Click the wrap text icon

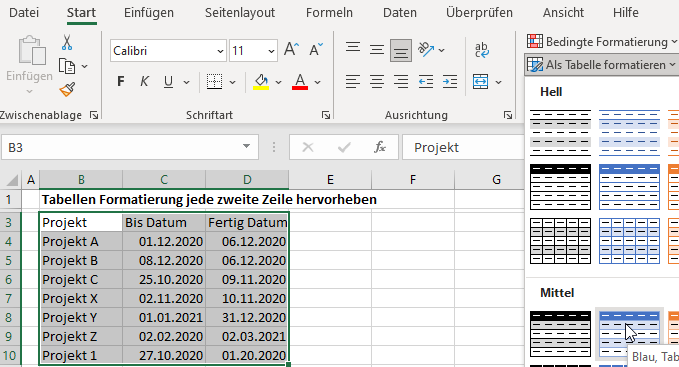coord(482,49)
